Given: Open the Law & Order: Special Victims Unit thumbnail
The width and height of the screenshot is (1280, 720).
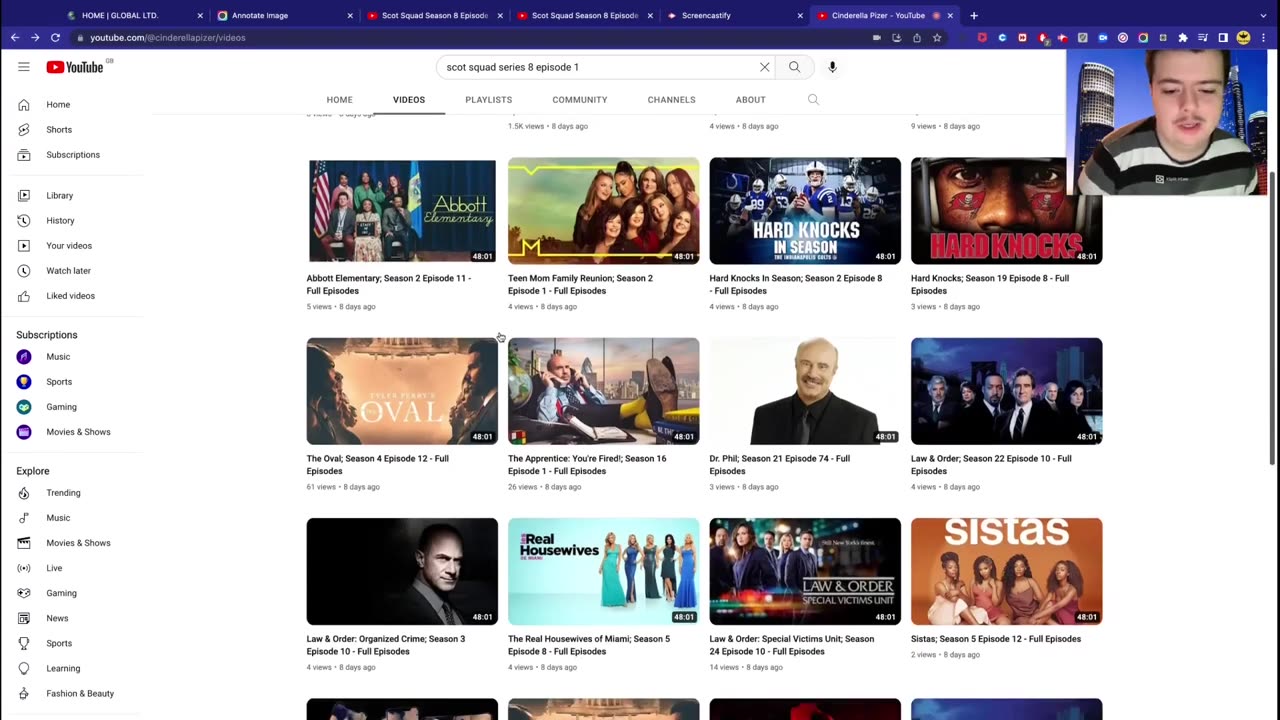Looking at the screenshot, I should tap(805, 571).
